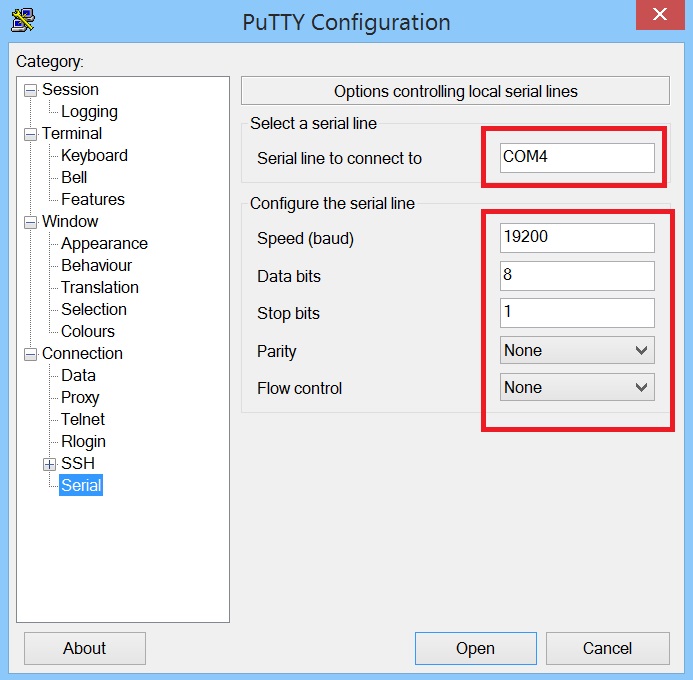Expand the SSH tree node

coord(50,464)
